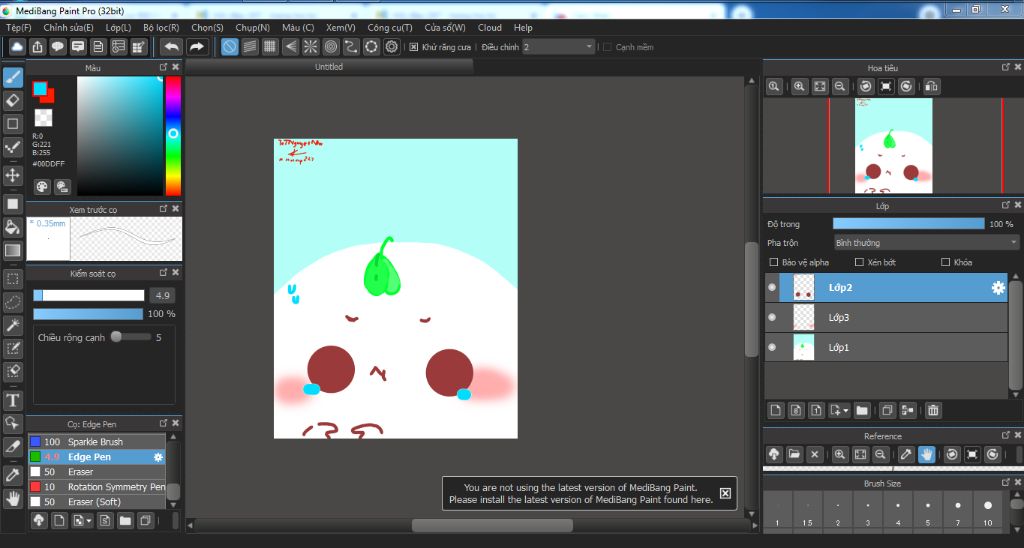Open the Bộ lọc(R) menu
The image size is (1024, 548).
coord(161,27)
